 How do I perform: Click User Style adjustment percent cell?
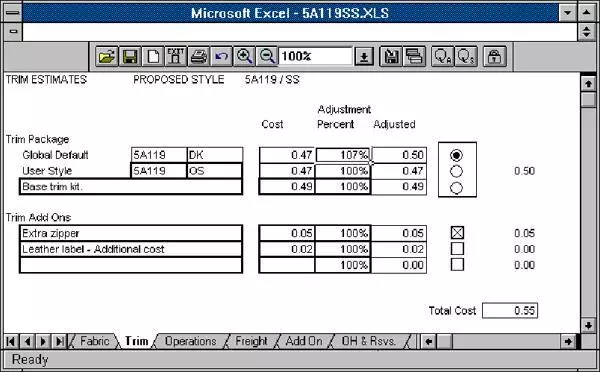343,171
